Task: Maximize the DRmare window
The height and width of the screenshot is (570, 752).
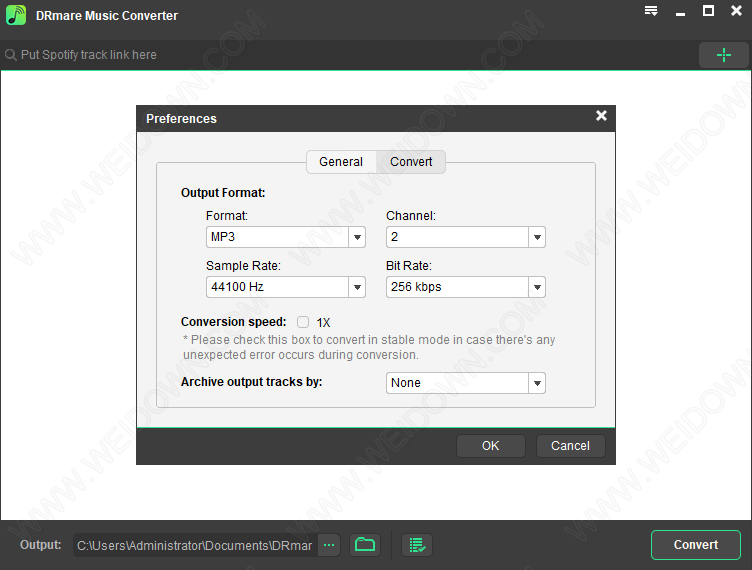Action: [708, 11]
